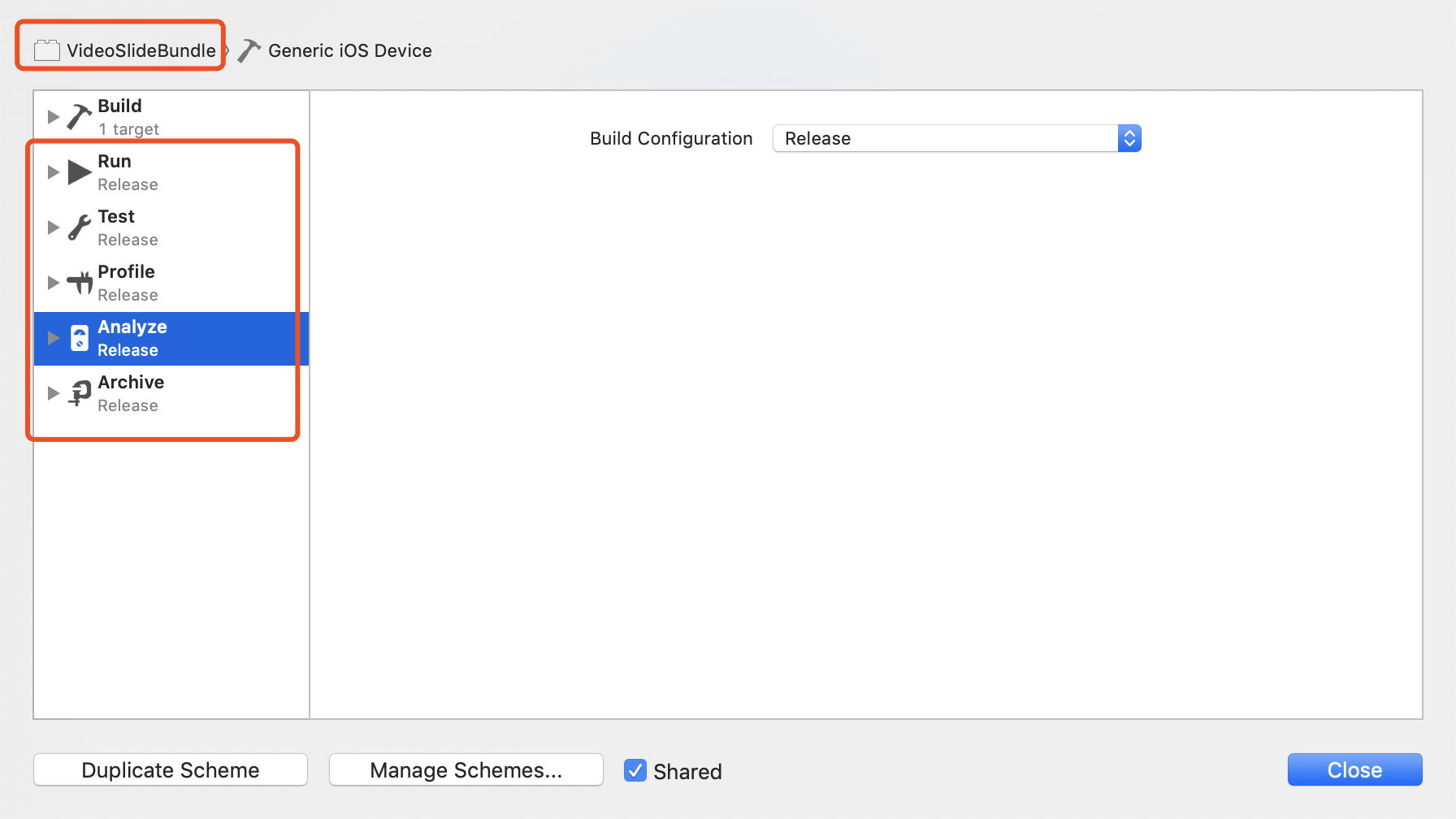Expand the Profile action disclosure triangle

[x=54, y=283]
